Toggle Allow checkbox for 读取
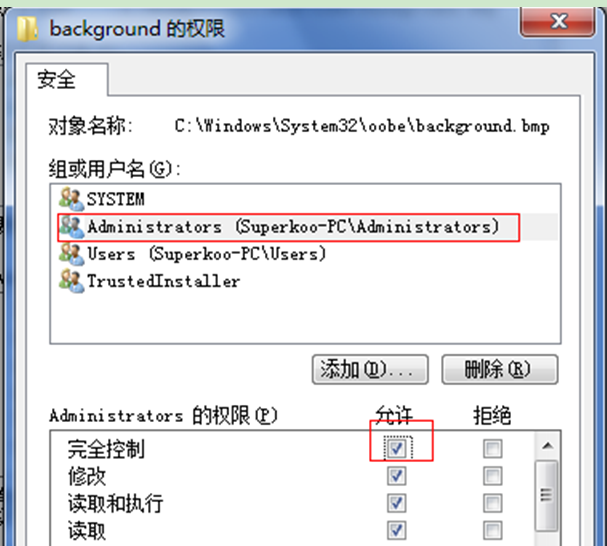The height and width of the screenshot is (546, 607). [x=397, y=530]
